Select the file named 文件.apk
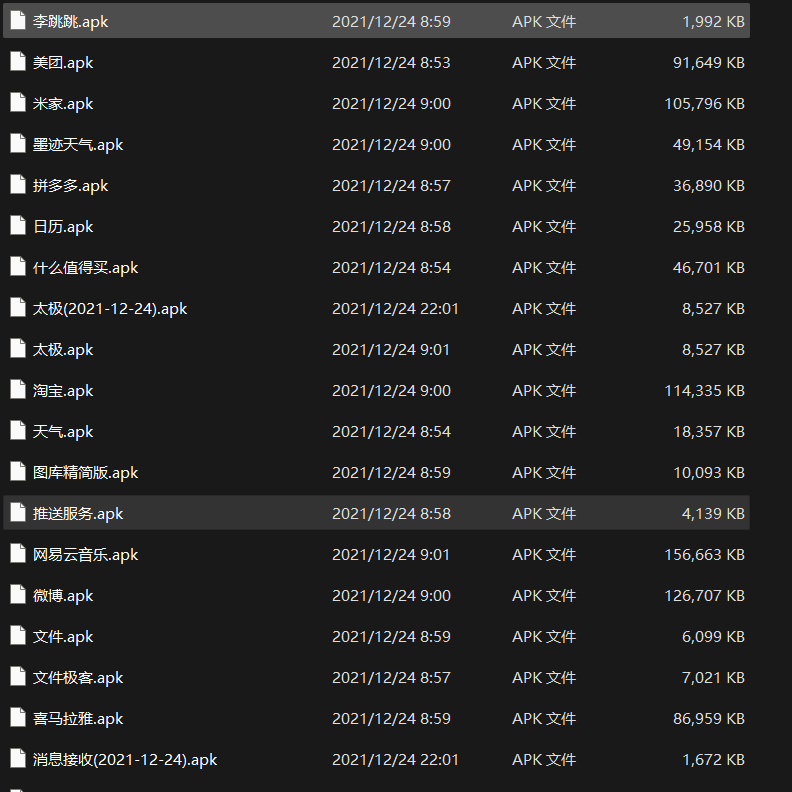 (x=63, y=636)
